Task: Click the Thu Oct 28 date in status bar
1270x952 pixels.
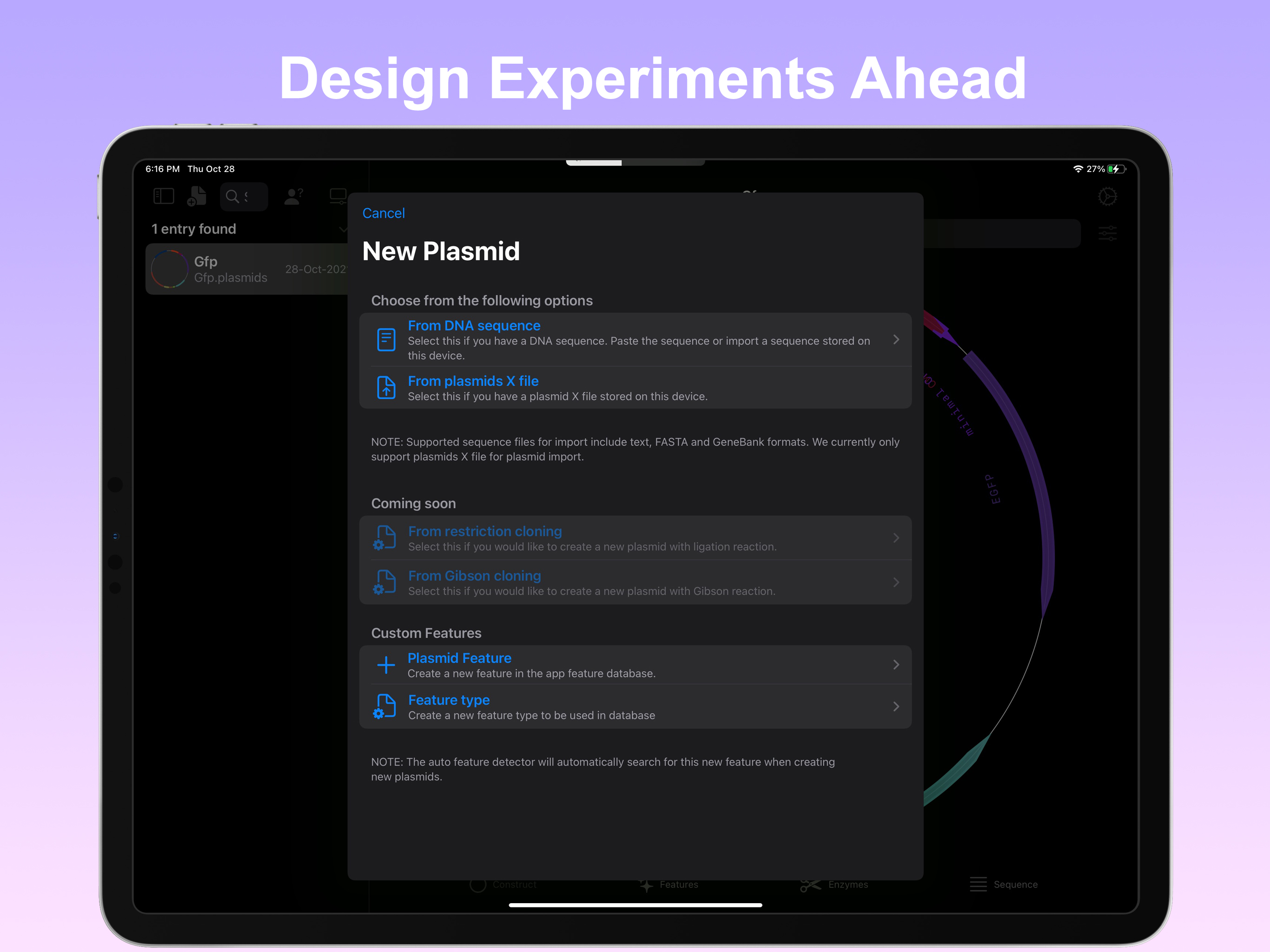Action: [x=211, y=169]
